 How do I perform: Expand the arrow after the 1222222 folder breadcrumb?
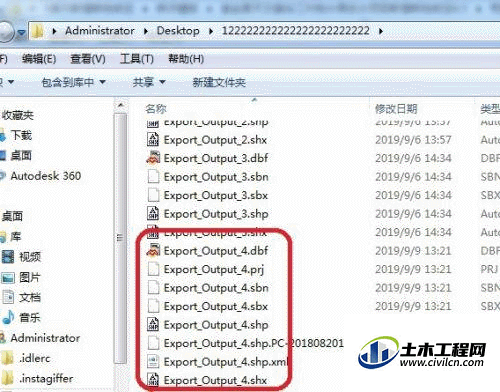(381, 31)
